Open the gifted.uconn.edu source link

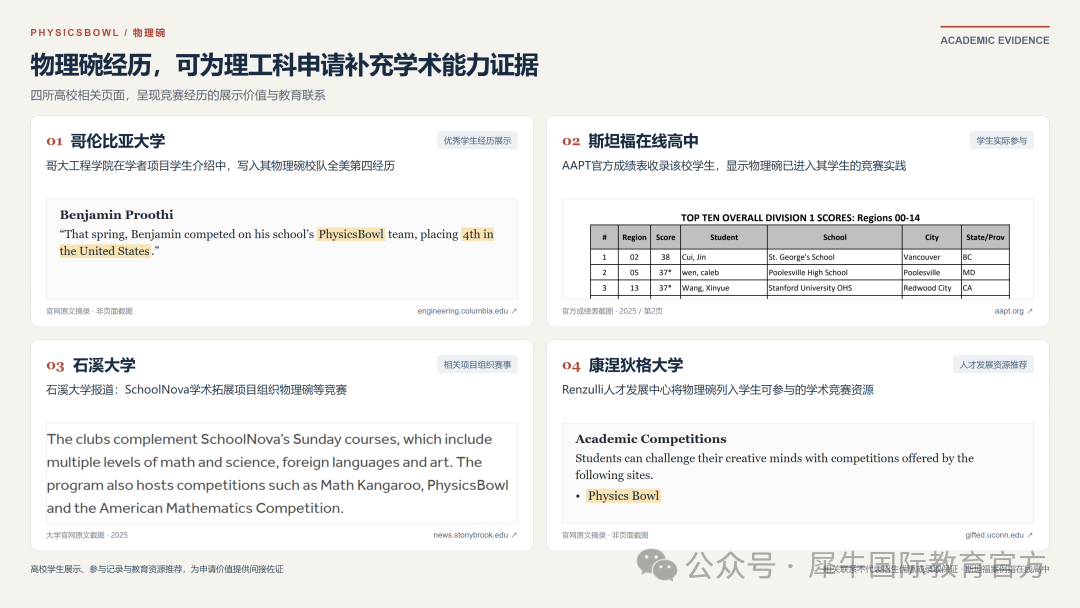(x=999, y=535)
